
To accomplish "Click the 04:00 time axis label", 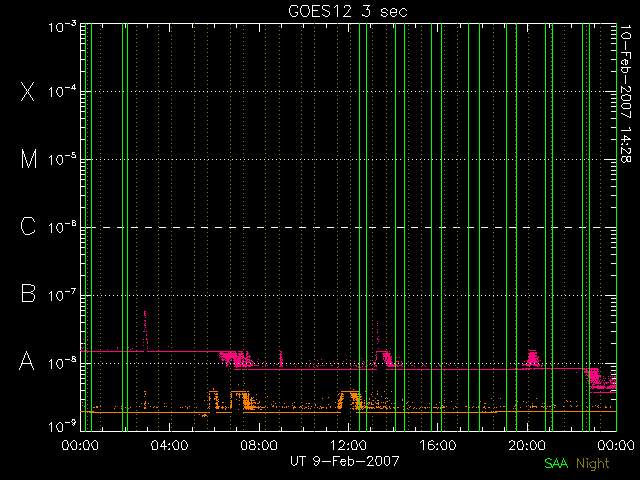I will pos(169,444).
